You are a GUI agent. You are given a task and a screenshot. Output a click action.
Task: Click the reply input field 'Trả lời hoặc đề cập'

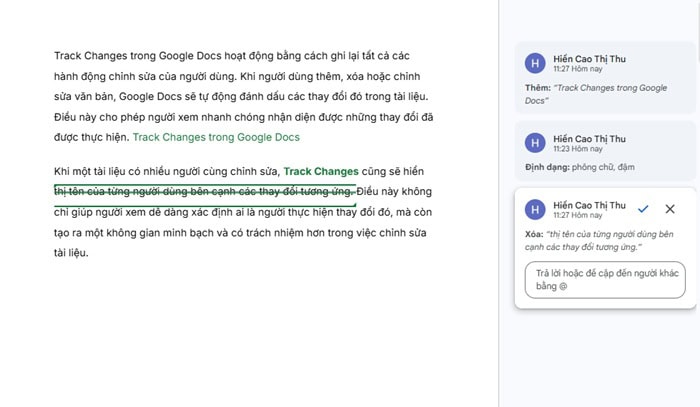605,280
